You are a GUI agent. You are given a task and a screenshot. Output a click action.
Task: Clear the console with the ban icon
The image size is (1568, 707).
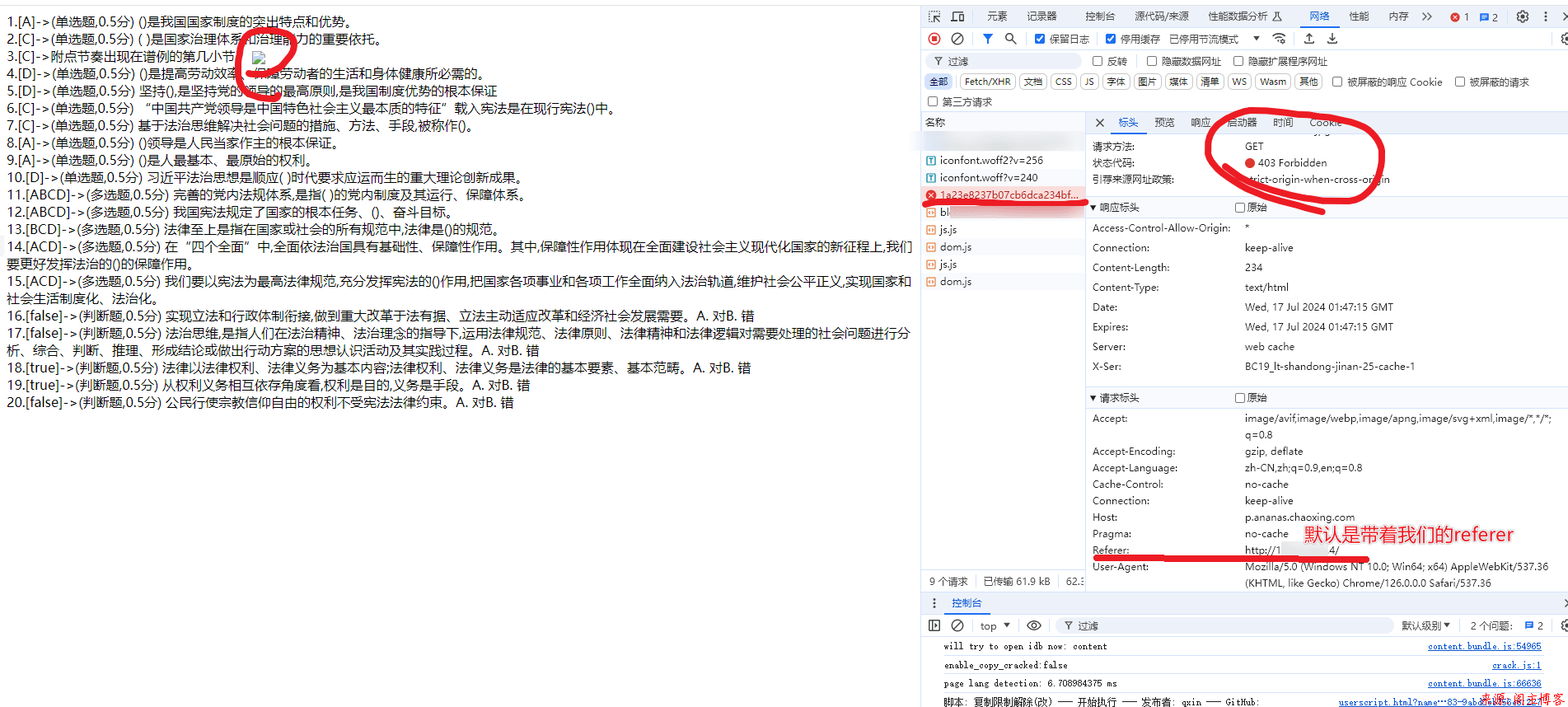click(x=957, y=625)
